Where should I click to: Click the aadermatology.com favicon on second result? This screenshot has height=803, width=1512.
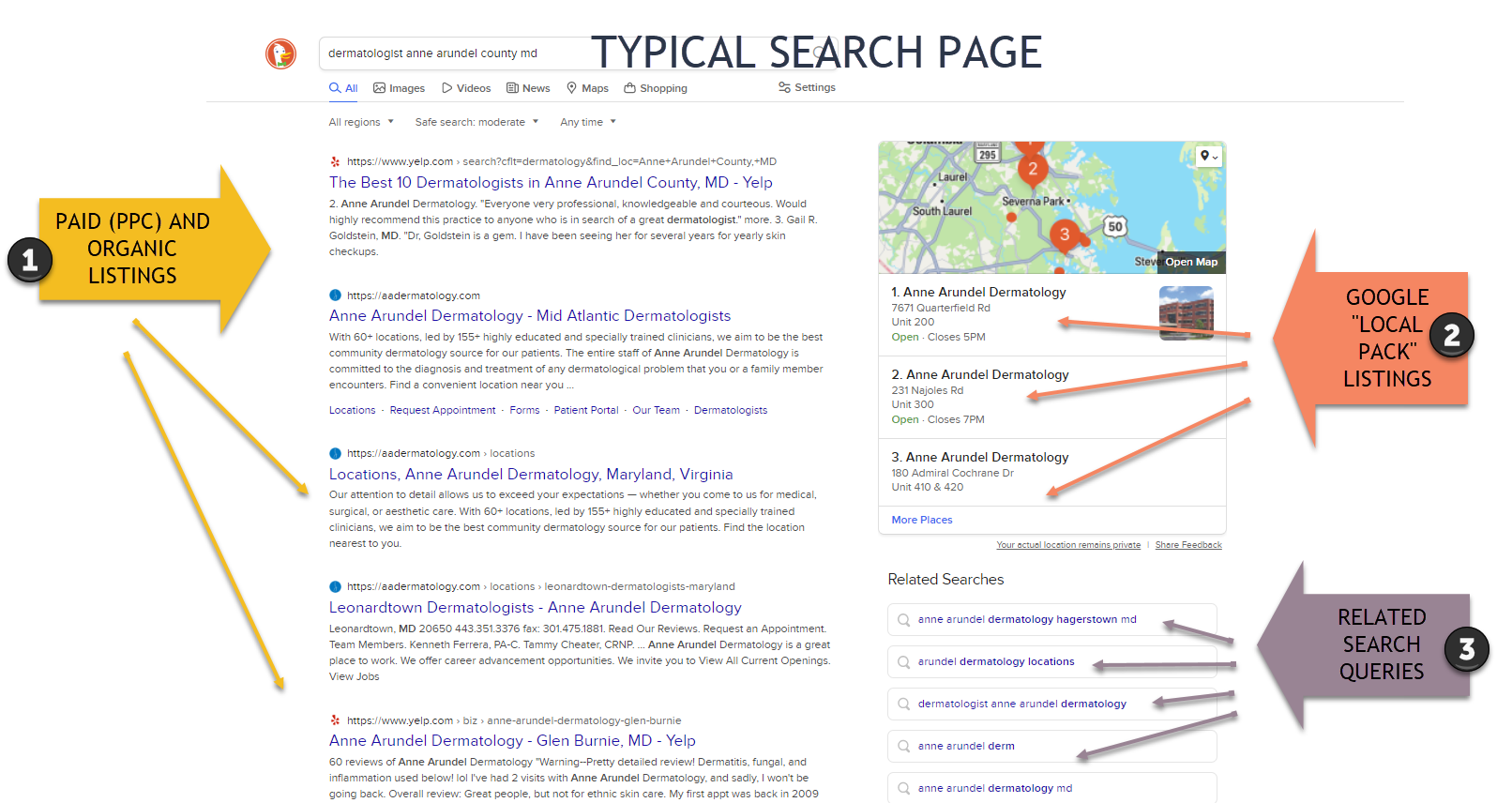[x=335, y=295]
